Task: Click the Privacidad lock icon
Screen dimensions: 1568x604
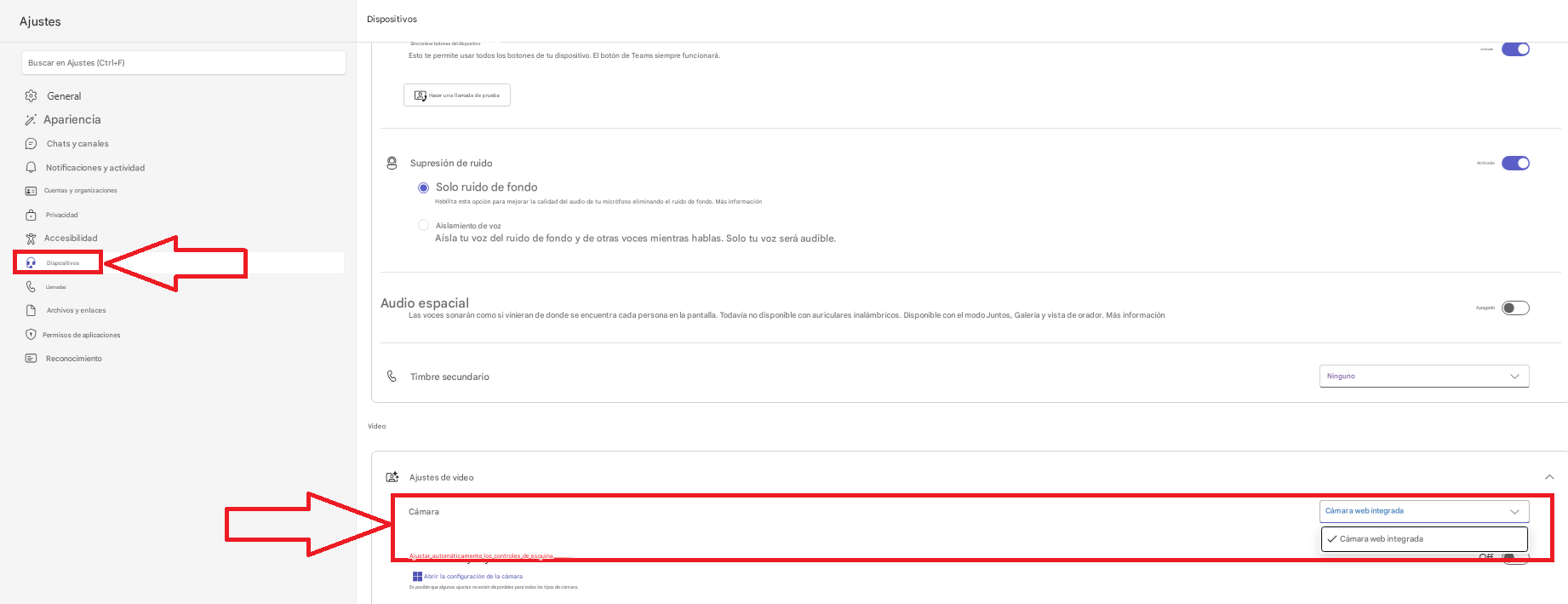Action: click(31, 215)
